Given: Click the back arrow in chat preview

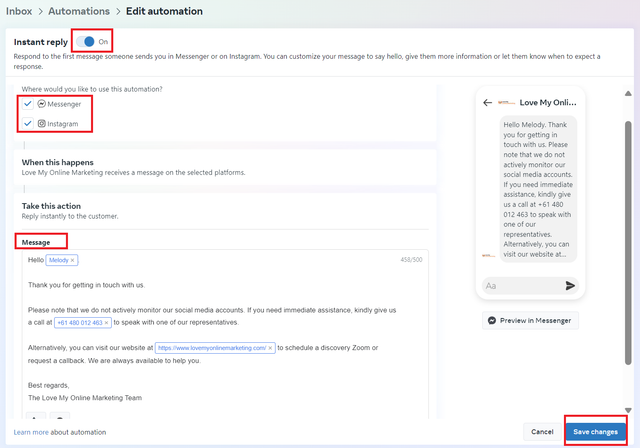Looking at the screenshot, I should tap(487, 102).
